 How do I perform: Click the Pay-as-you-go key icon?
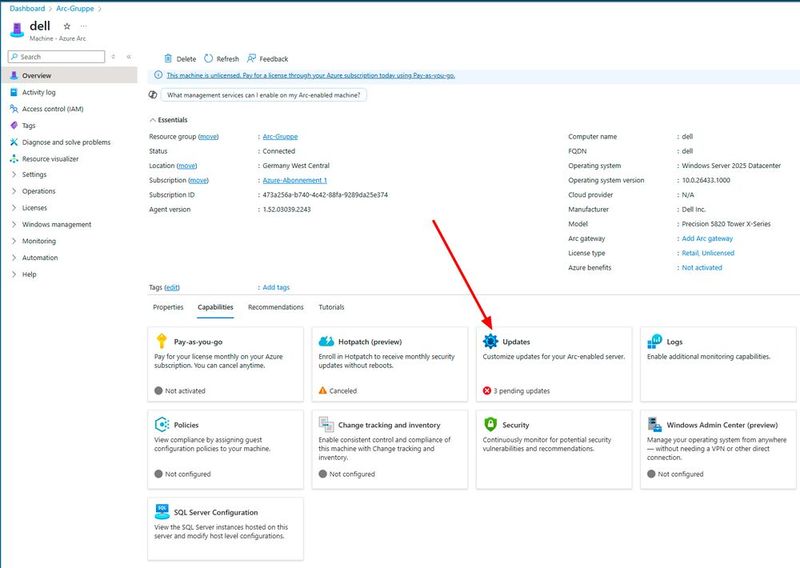click(x=161, y=340)
